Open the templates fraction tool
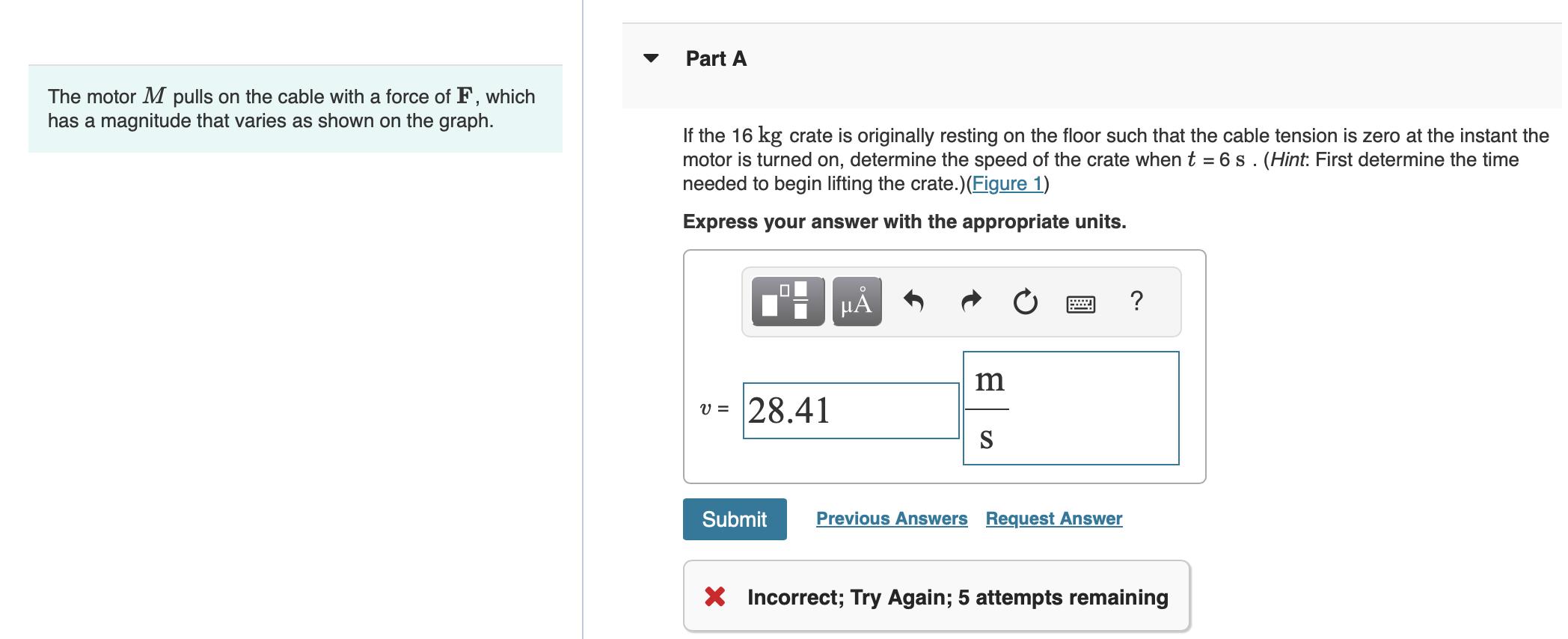This screenshot has width=1568, height=639. (x=787, y=302)
